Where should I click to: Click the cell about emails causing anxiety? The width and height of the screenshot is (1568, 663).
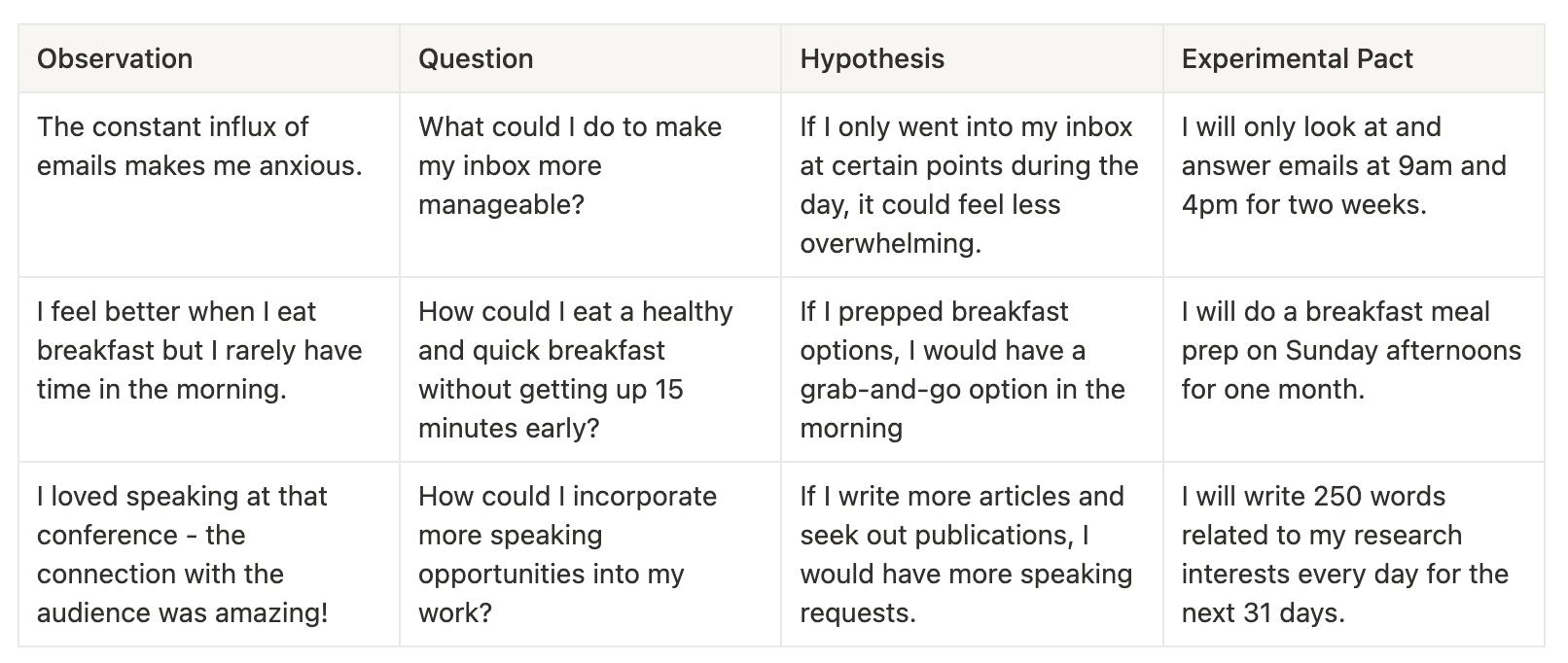199,147
